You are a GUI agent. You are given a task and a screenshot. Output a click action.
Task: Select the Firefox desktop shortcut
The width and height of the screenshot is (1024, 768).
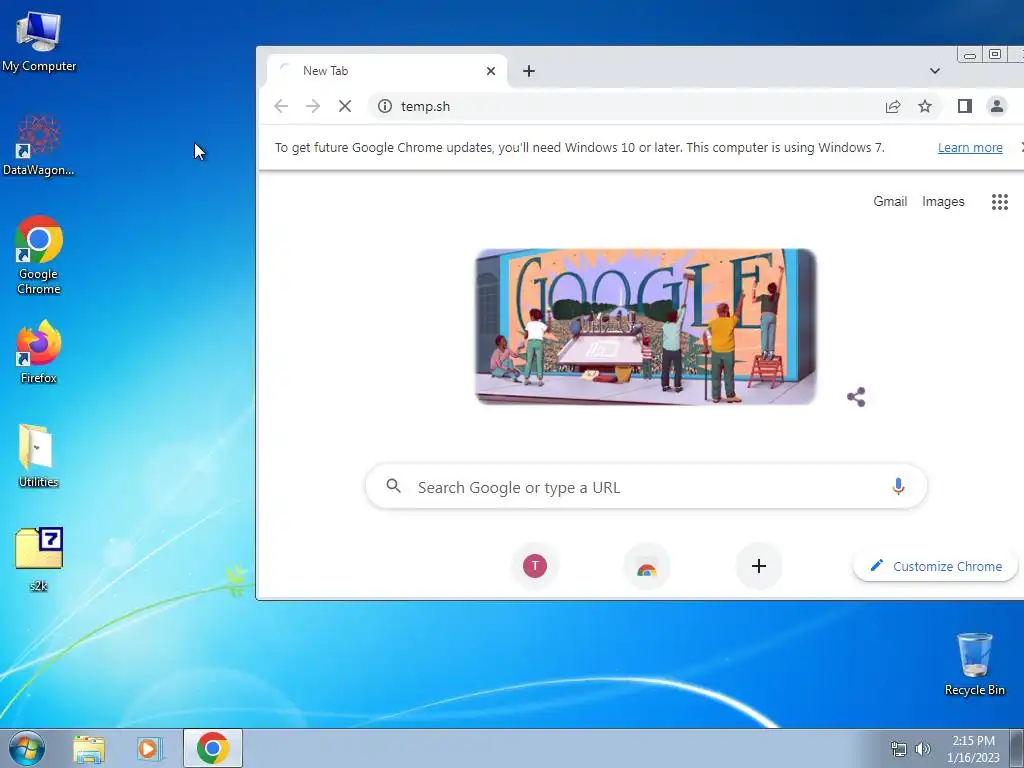click(x=39, y=352)
